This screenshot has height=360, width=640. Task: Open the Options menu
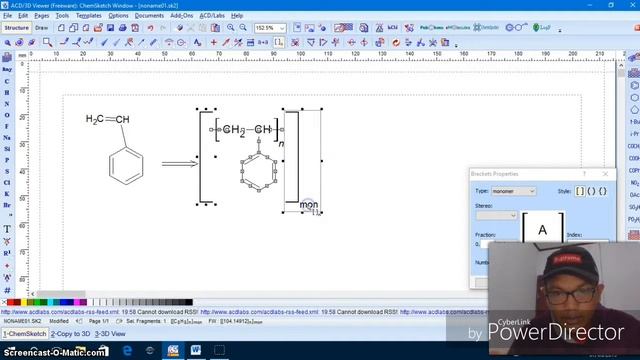click(x=118, y=16)
